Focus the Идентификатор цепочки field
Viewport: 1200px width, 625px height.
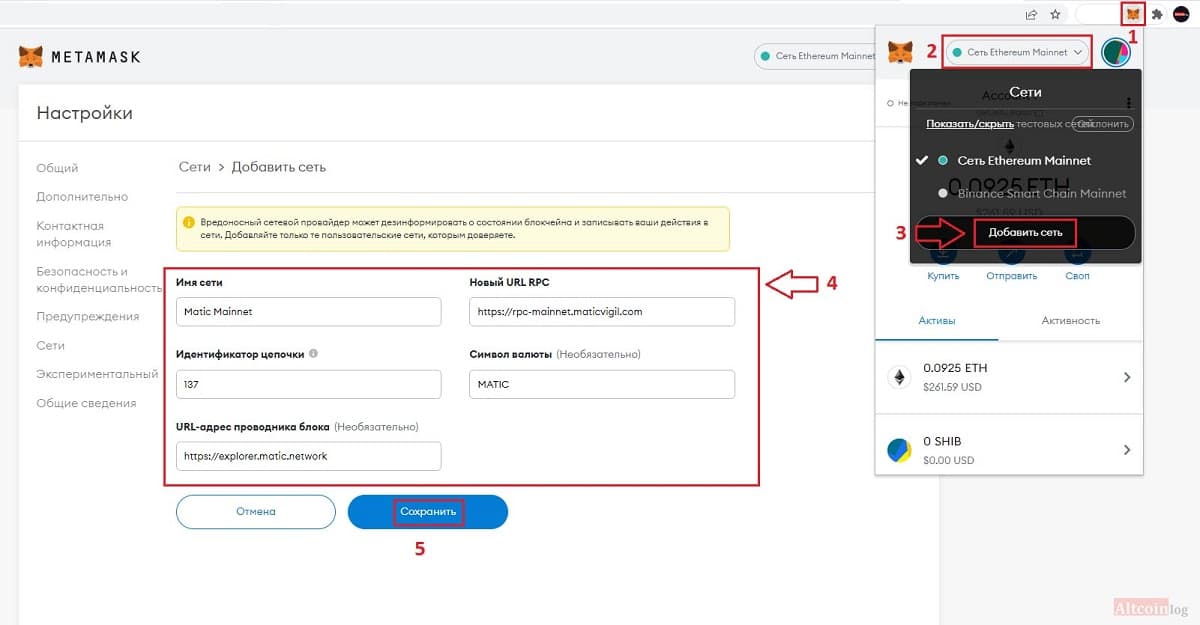coord(308,384)
